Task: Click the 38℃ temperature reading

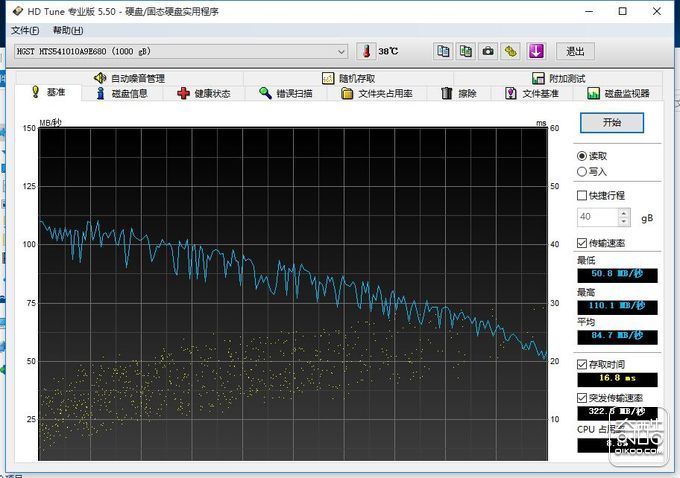Action: point(388,52)
